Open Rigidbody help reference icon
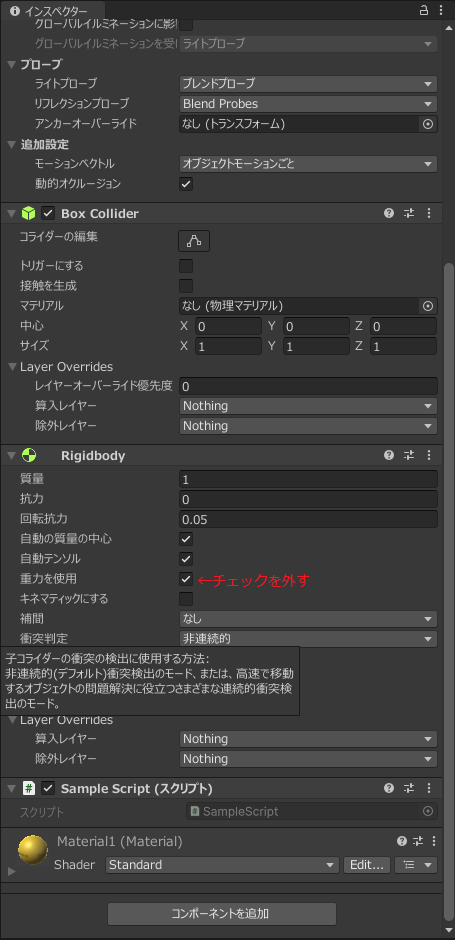Image resolution: width=455 pixels, height=940 pixels. [x=389, y=456]
